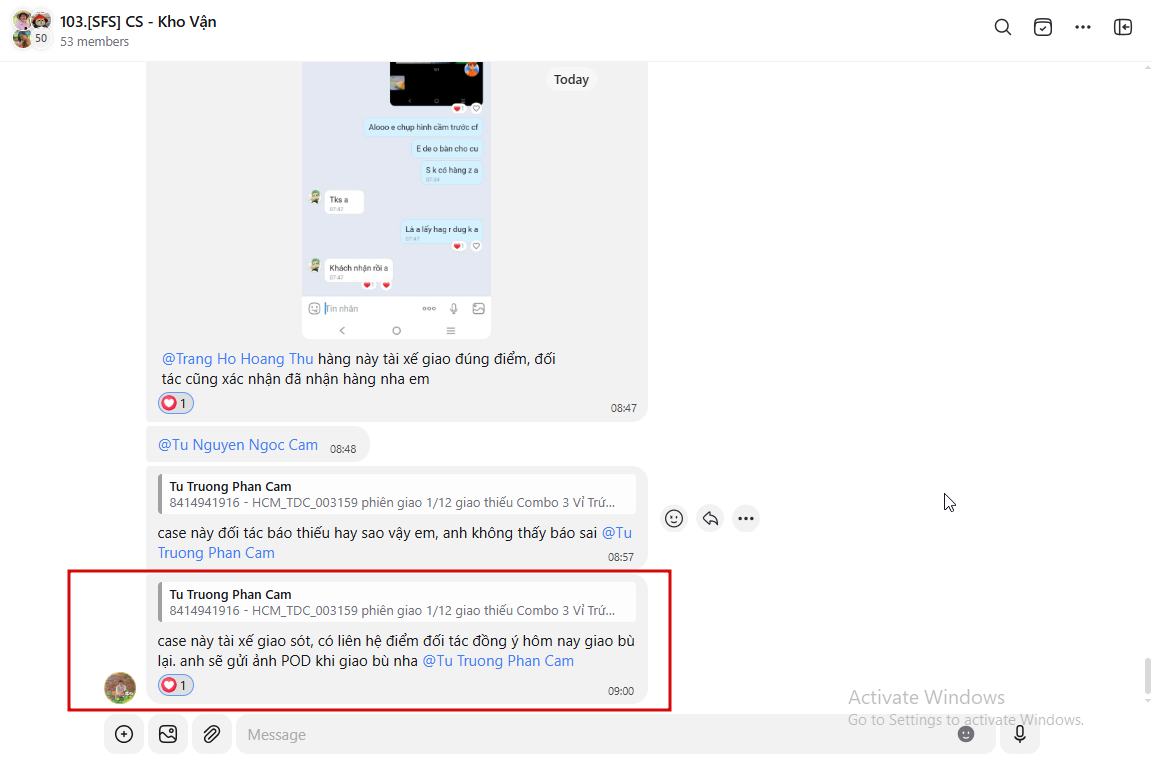This screenshot has width=1153, height=768.
Task: Jump to quoted message in the 08:57 reply
Action: pyautogui.click(x=397, y=494)
